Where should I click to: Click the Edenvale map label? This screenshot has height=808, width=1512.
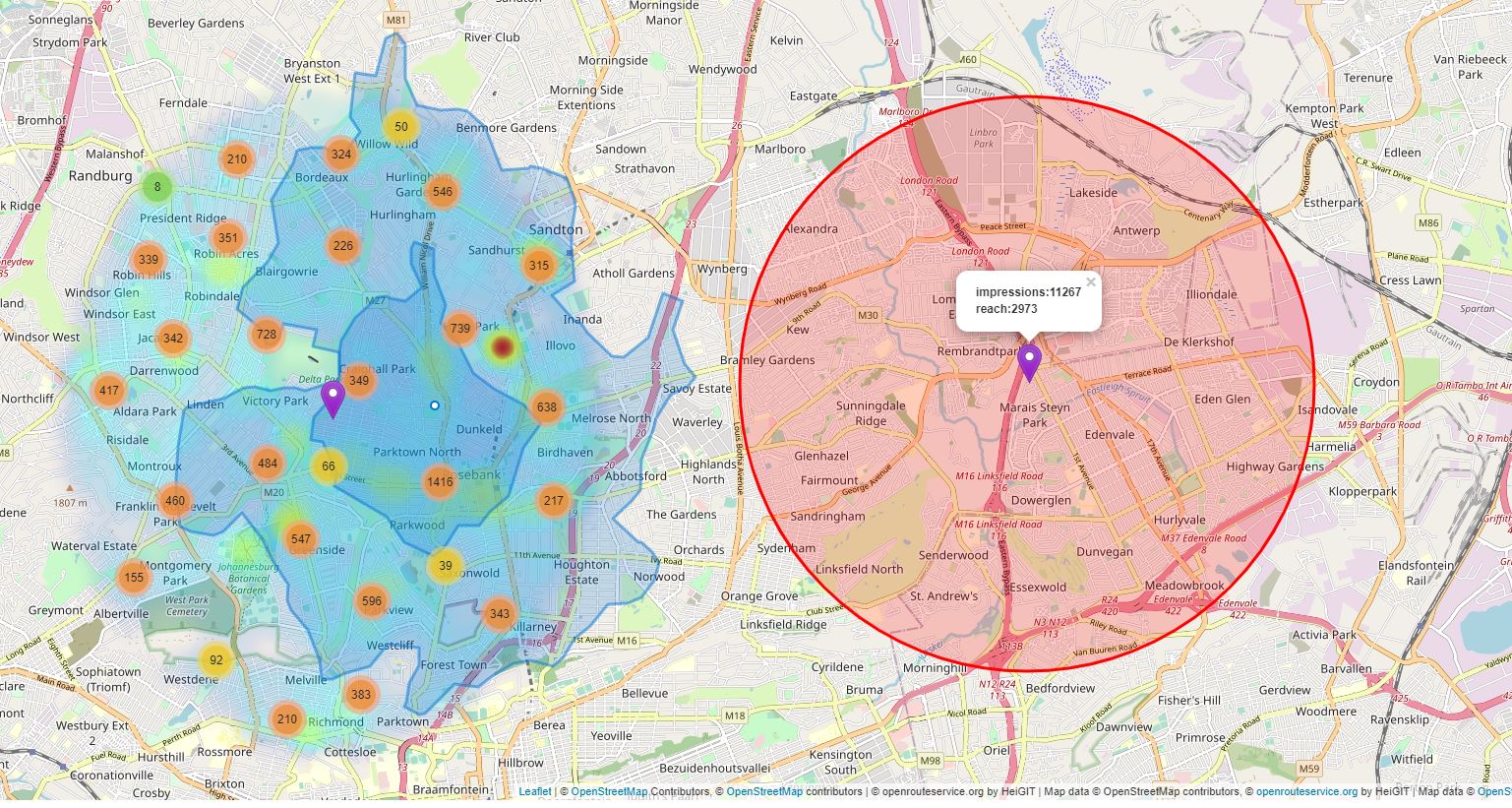coord(1110,434)
